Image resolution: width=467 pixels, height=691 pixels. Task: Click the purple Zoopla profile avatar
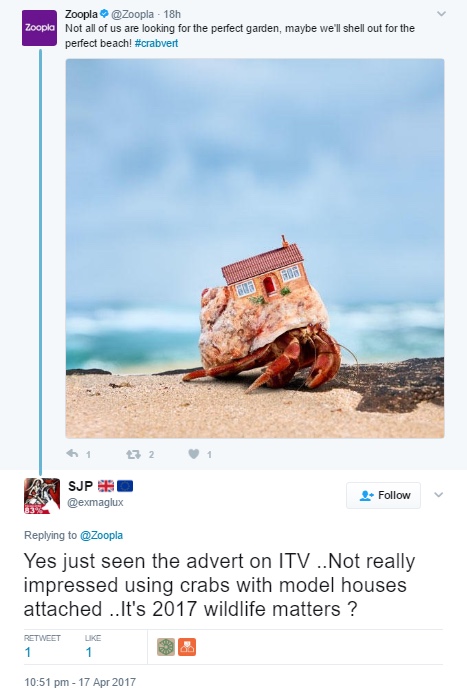tap(39, 28)
